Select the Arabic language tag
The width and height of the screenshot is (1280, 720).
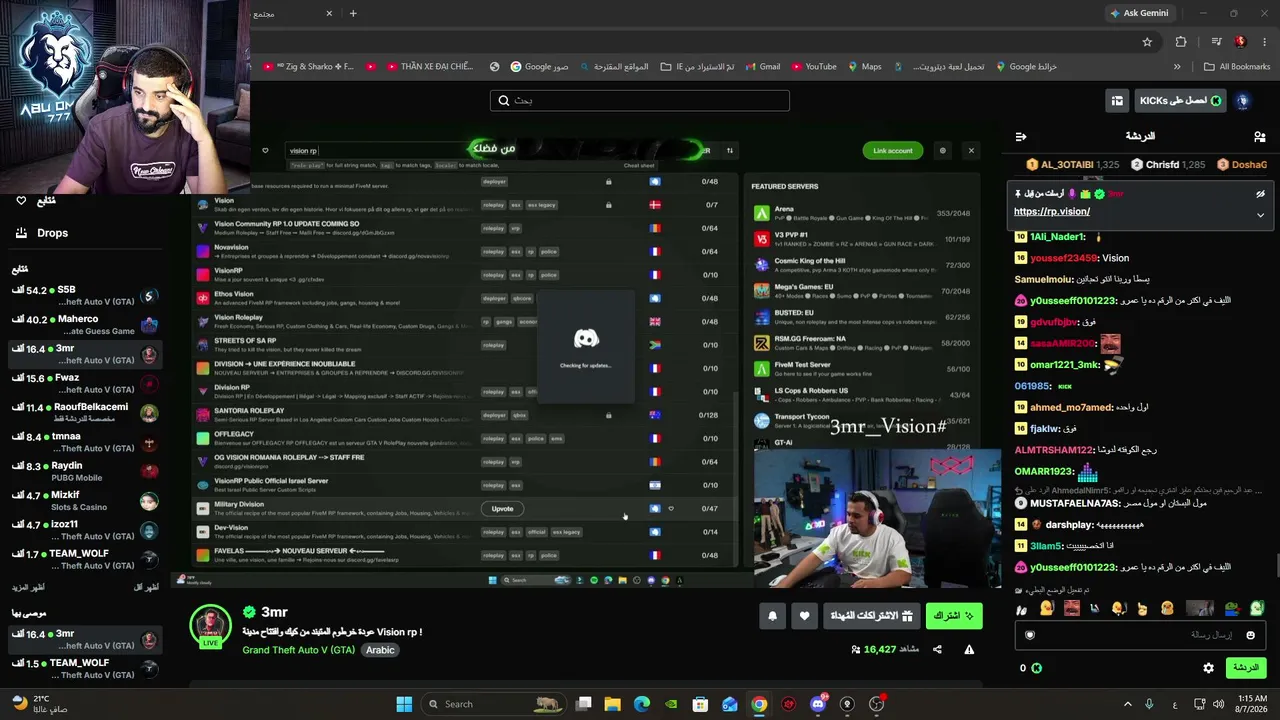(380, 650)
